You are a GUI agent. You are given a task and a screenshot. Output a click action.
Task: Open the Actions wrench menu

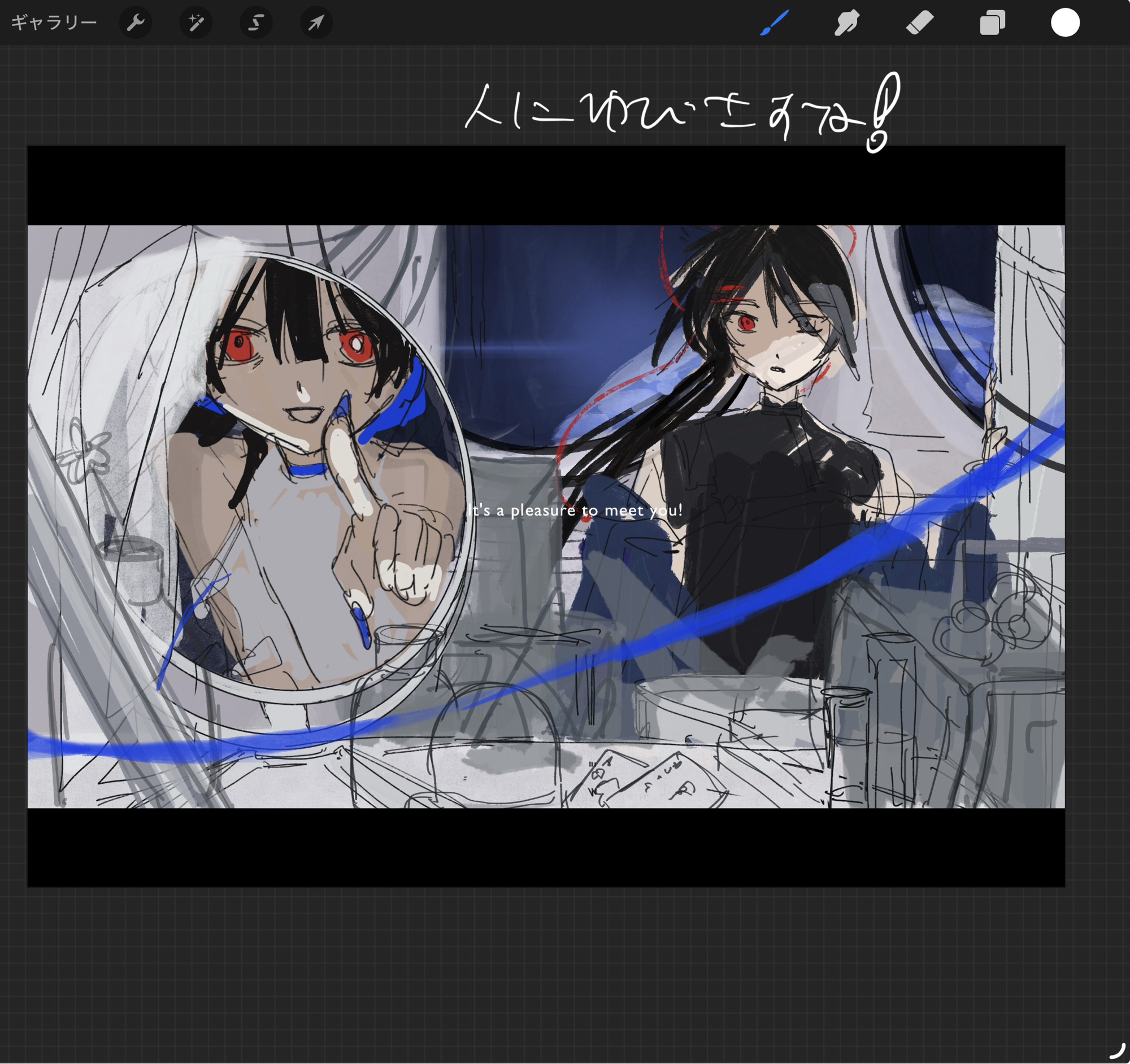pos(135,23)
